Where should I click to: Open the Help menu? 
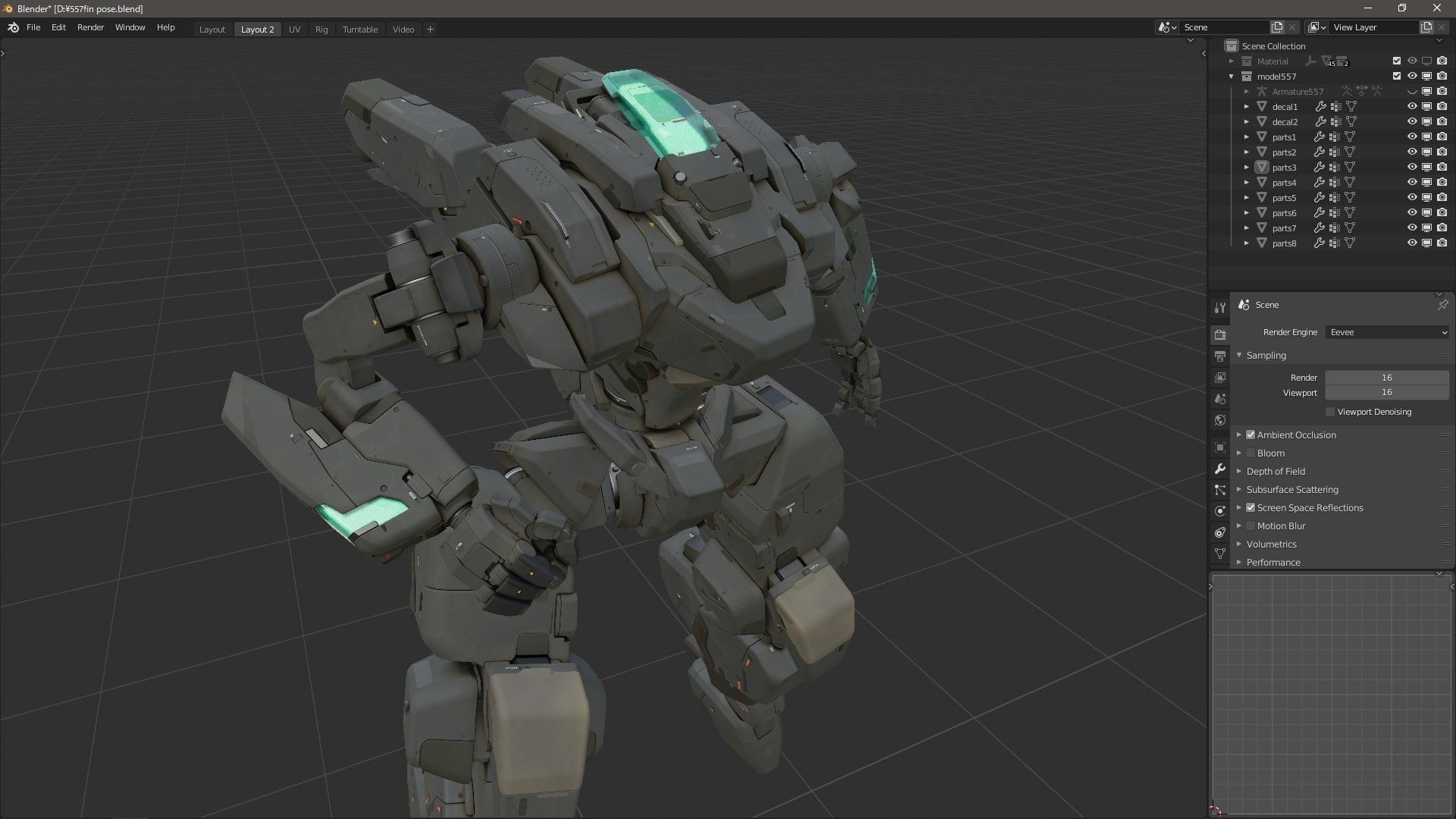[165, 27]
